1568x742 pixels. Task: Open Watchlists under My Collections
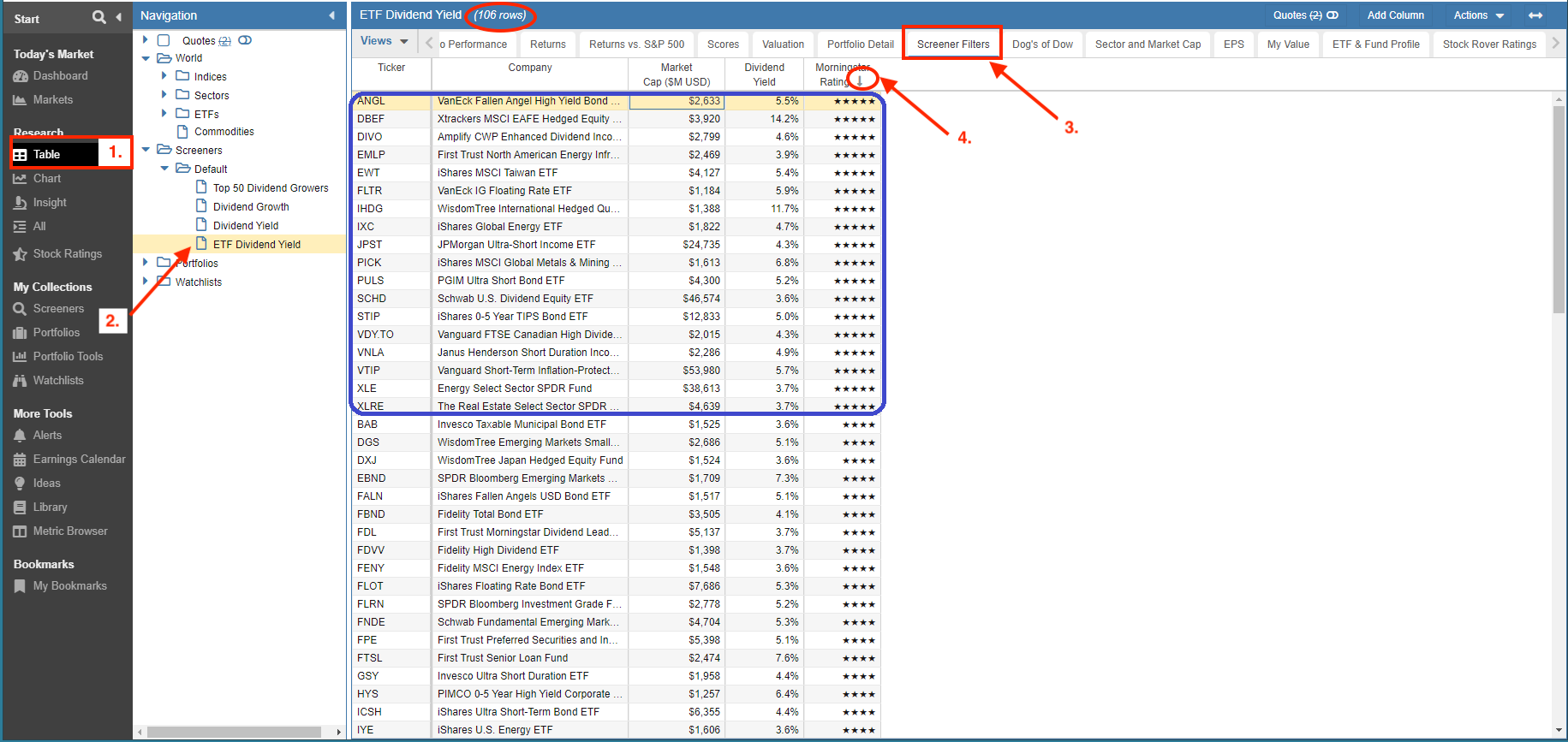(49, 381)
